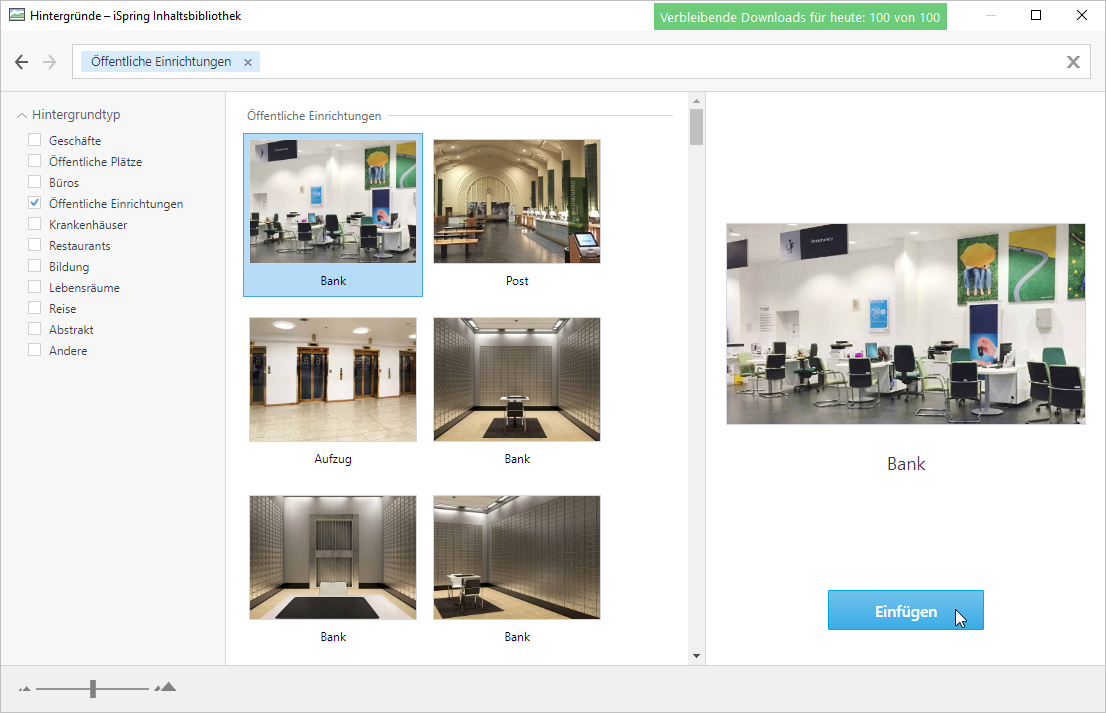Adjust the thumbnail size slider handle
Image resolution: width=1106 pixels, height=713 pixels.
[x=92, y=688]
